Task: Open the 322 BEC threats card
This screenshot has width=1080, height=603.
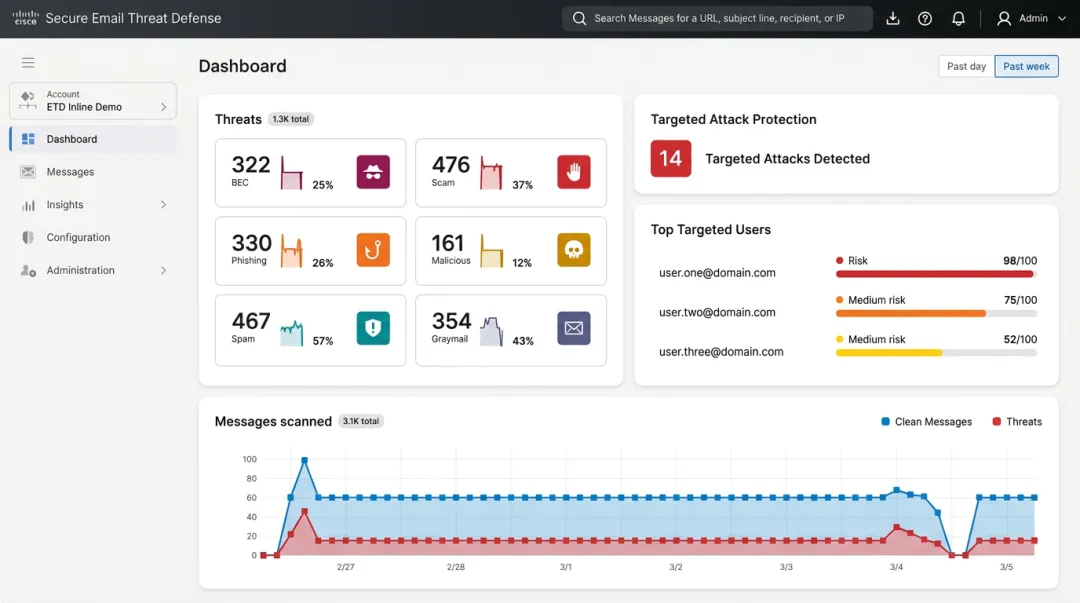Action: 311,173
